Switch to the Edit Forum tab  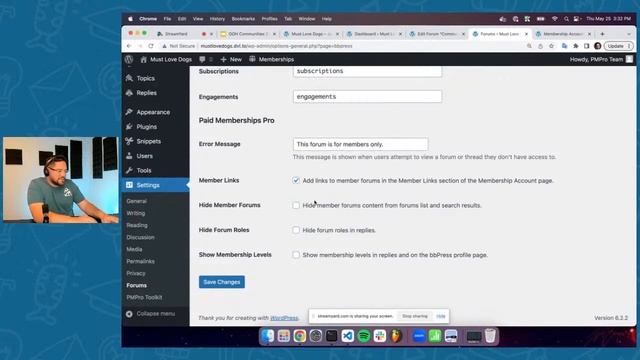point(437,34)
